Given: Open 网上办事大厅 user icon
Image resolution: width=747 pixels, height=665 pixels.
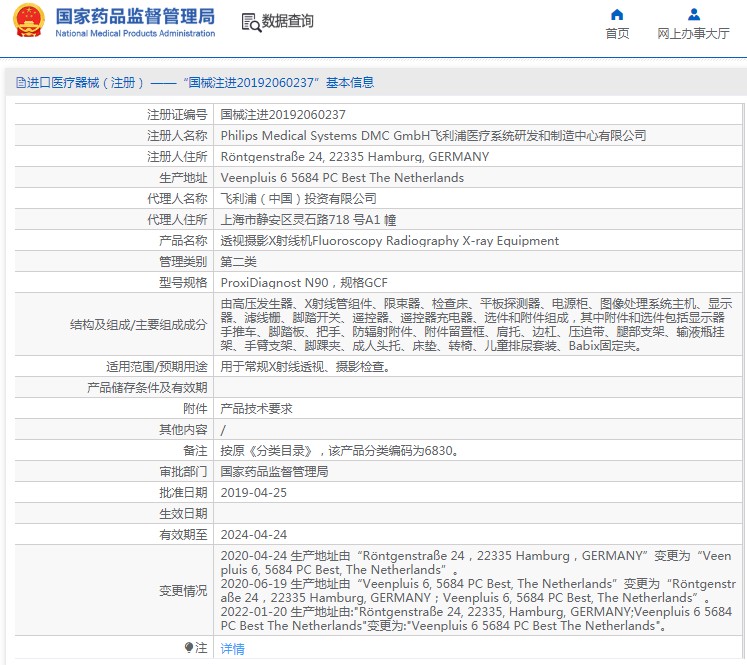Looking at the screenshot, I should 694,15.
